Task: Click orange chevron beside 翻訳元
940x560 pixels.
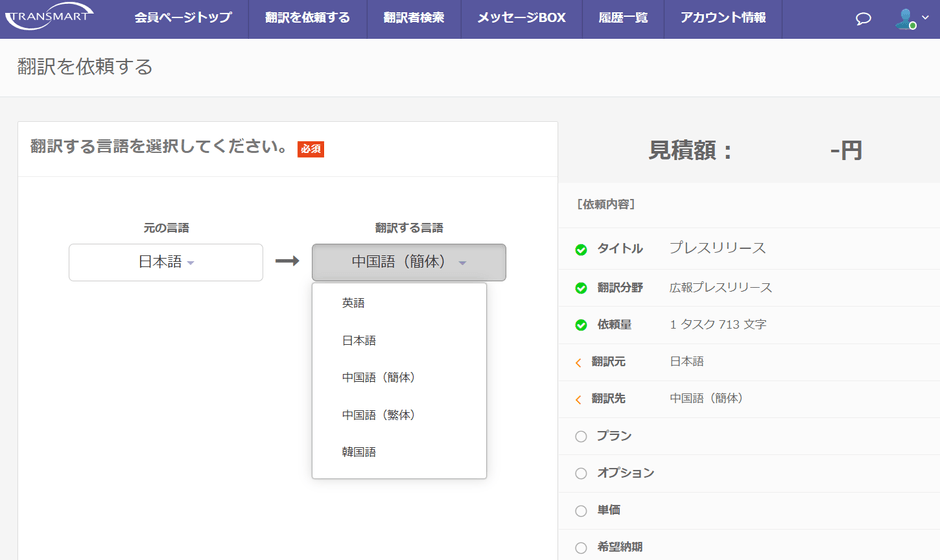Action: point(579,362)
